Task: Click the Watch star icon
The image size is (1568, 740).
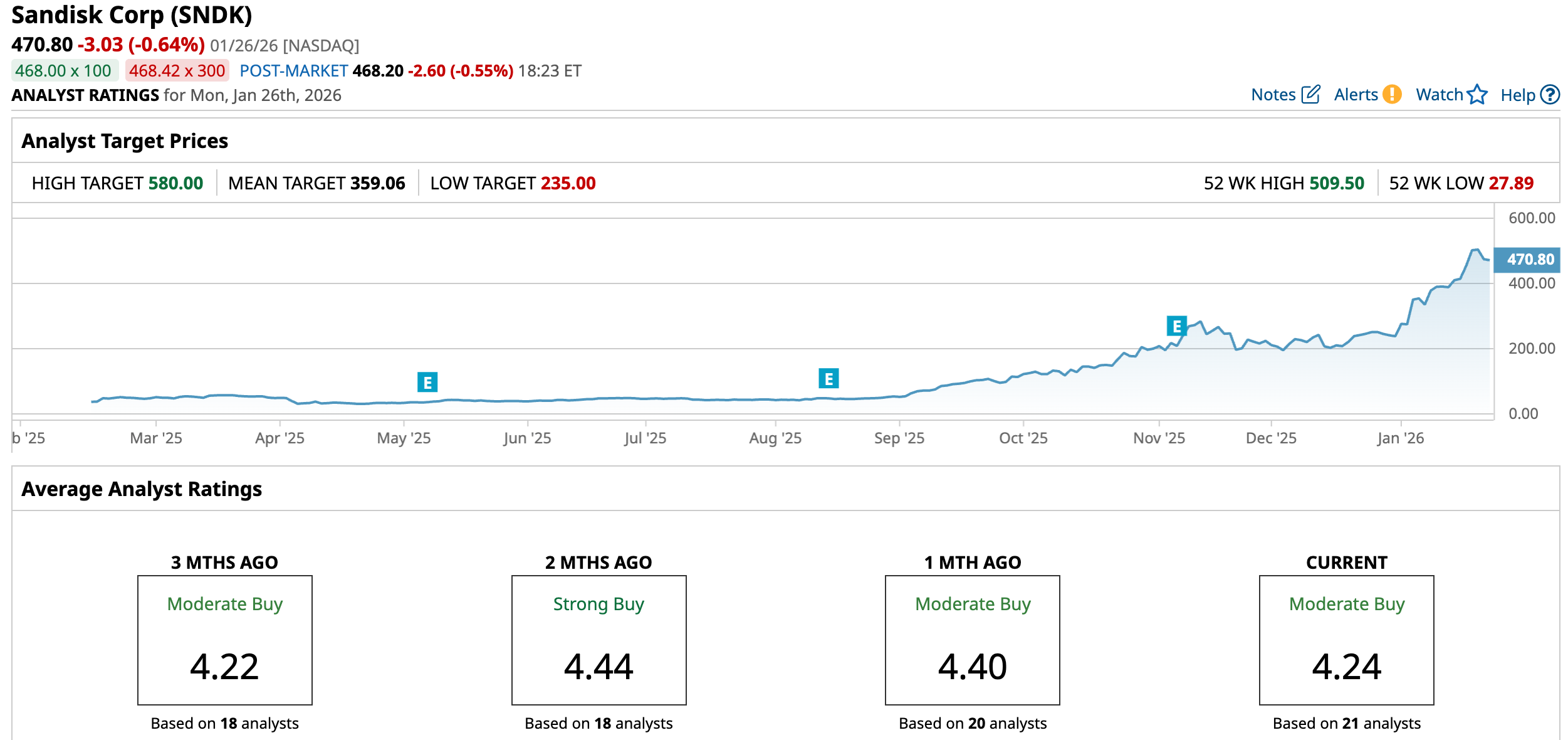Action: pos(1477,95)
